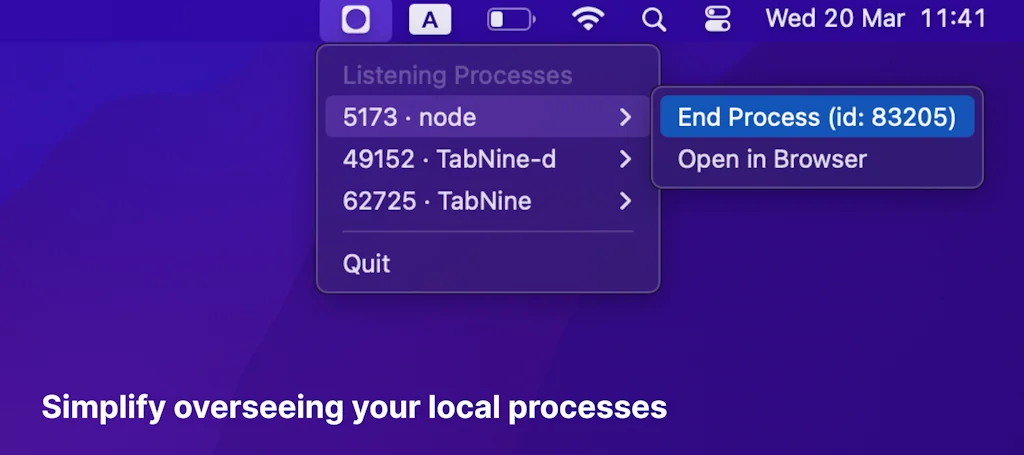The width and height of the screenshot is (1024, 455).
Task: Open the input source 'A' menu
Action: tap(430, 19)
